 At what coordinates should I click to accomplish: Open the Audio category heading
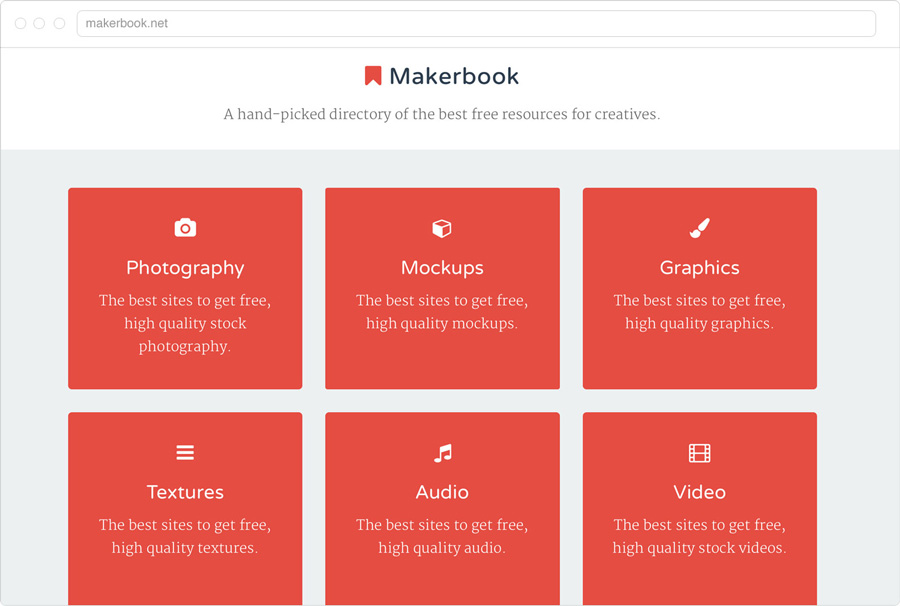(x=442, y=492)
